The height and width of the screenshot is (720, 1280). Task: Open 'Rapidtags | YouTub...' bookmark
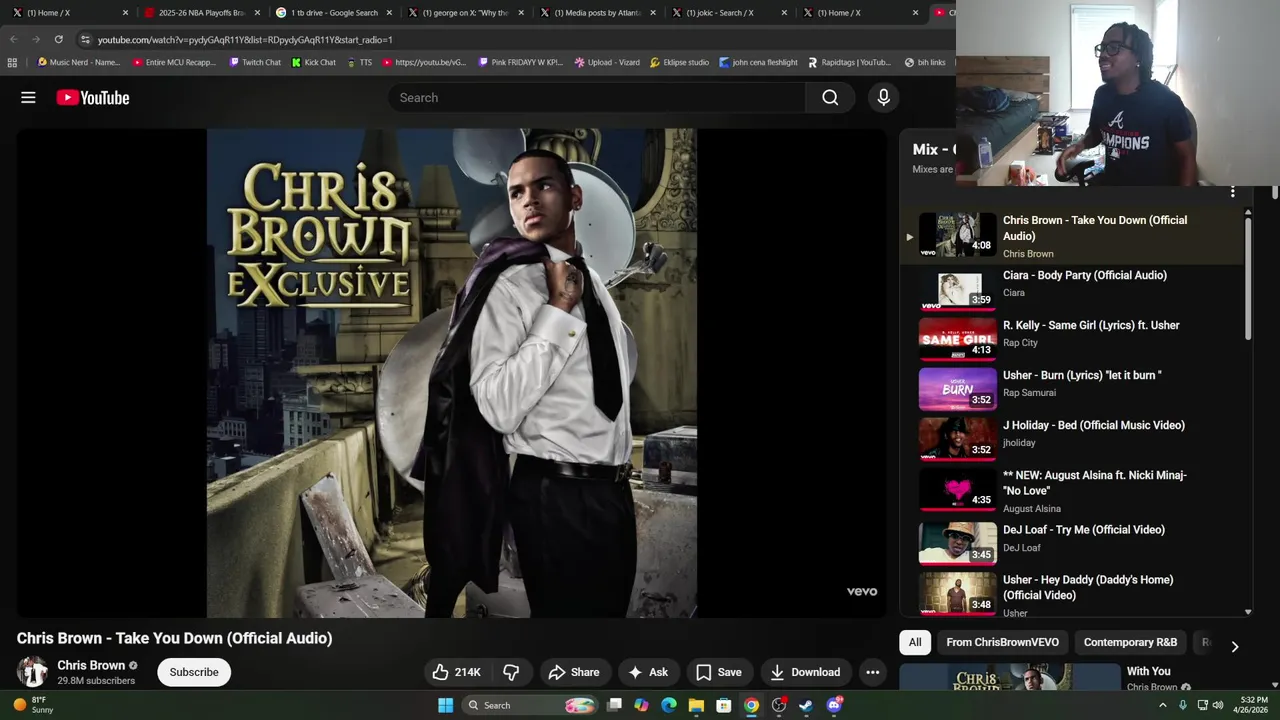(850, 62)
